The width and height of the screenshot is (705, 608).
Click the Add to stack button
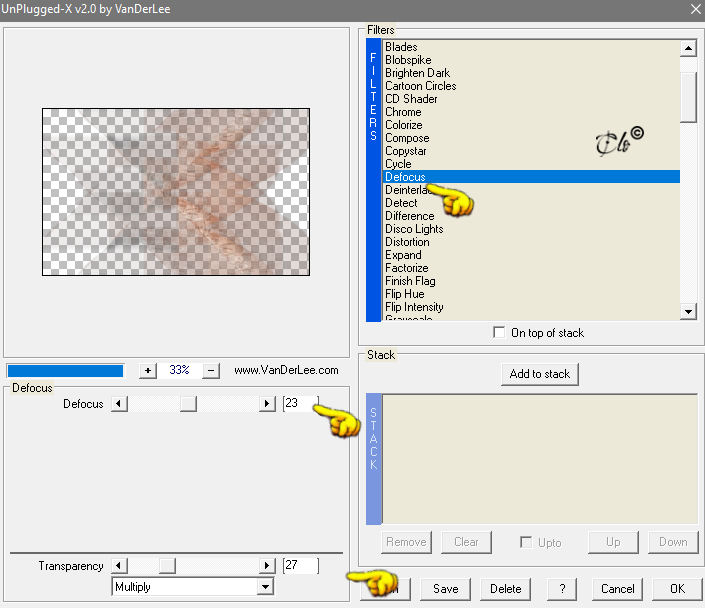[x=540, y=374]
